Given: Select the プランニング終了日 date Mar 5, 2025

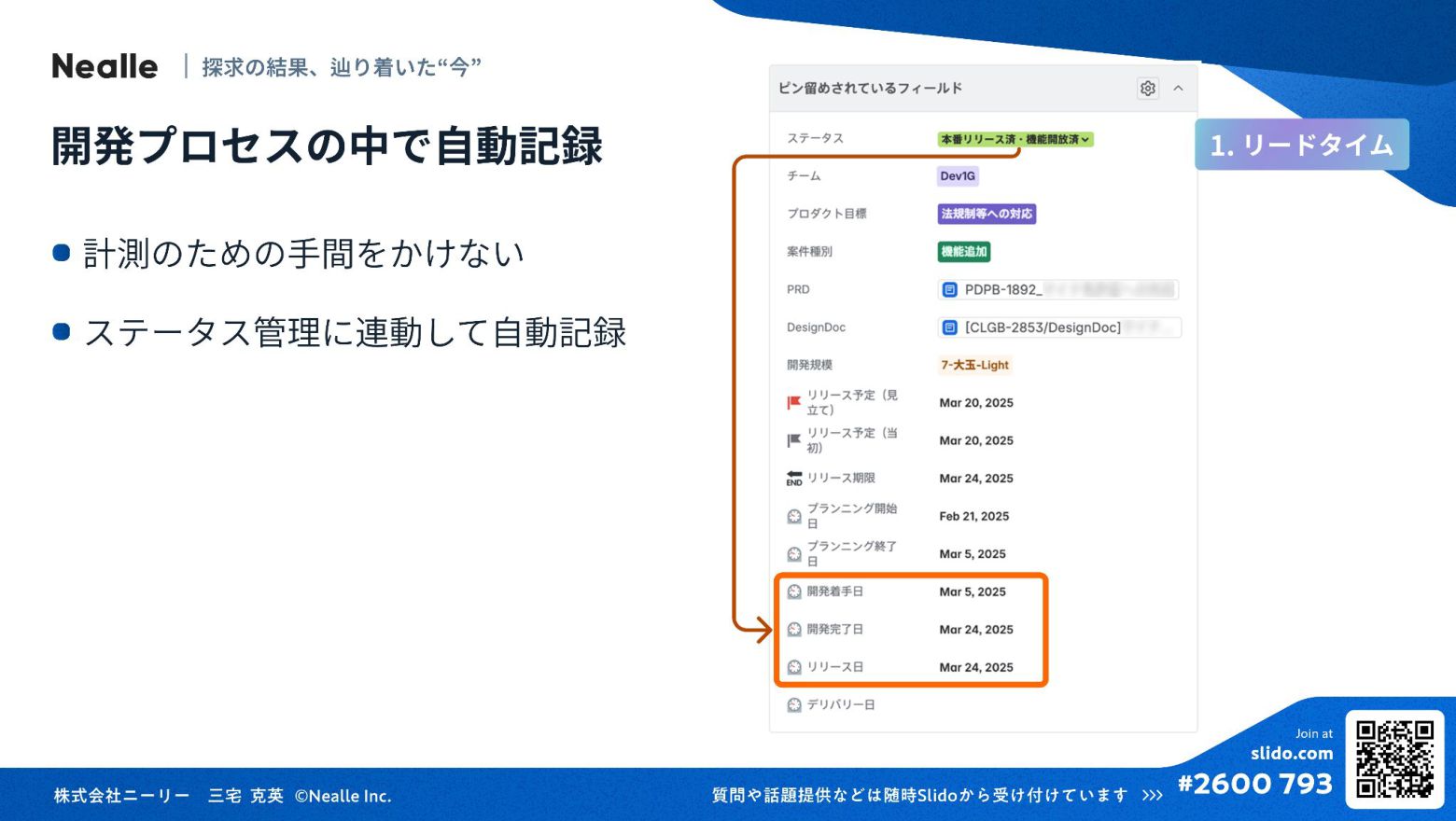Looking at the screenshot, I should pos(972,554).
